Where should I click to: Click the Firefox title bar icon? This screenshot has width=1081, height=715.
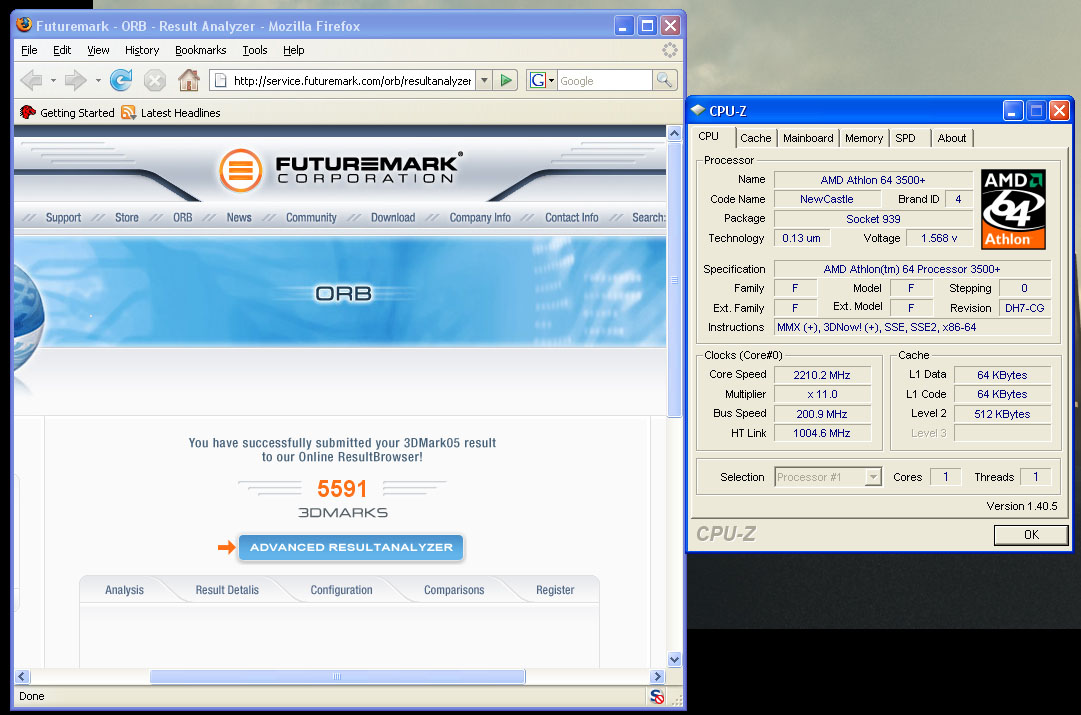click(x=24, y=25)
